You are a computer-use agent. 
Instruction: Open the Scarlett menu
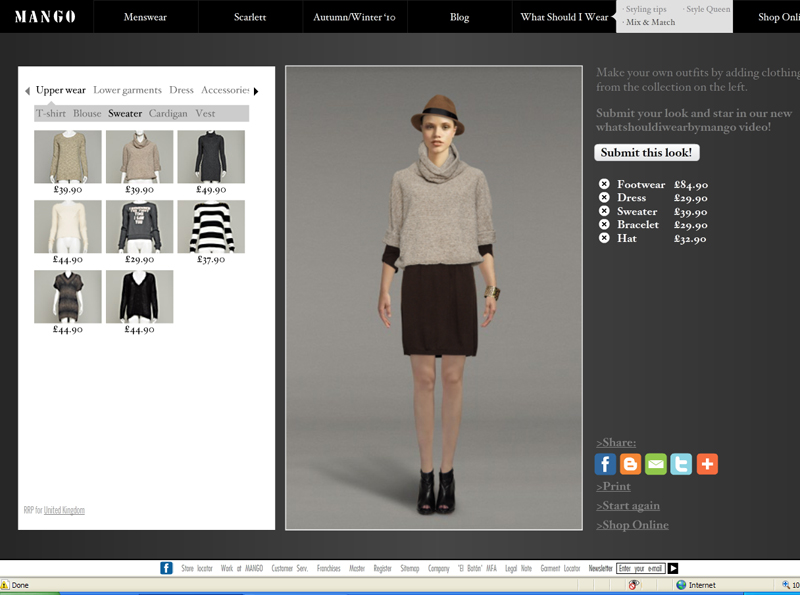coord(250,17)
